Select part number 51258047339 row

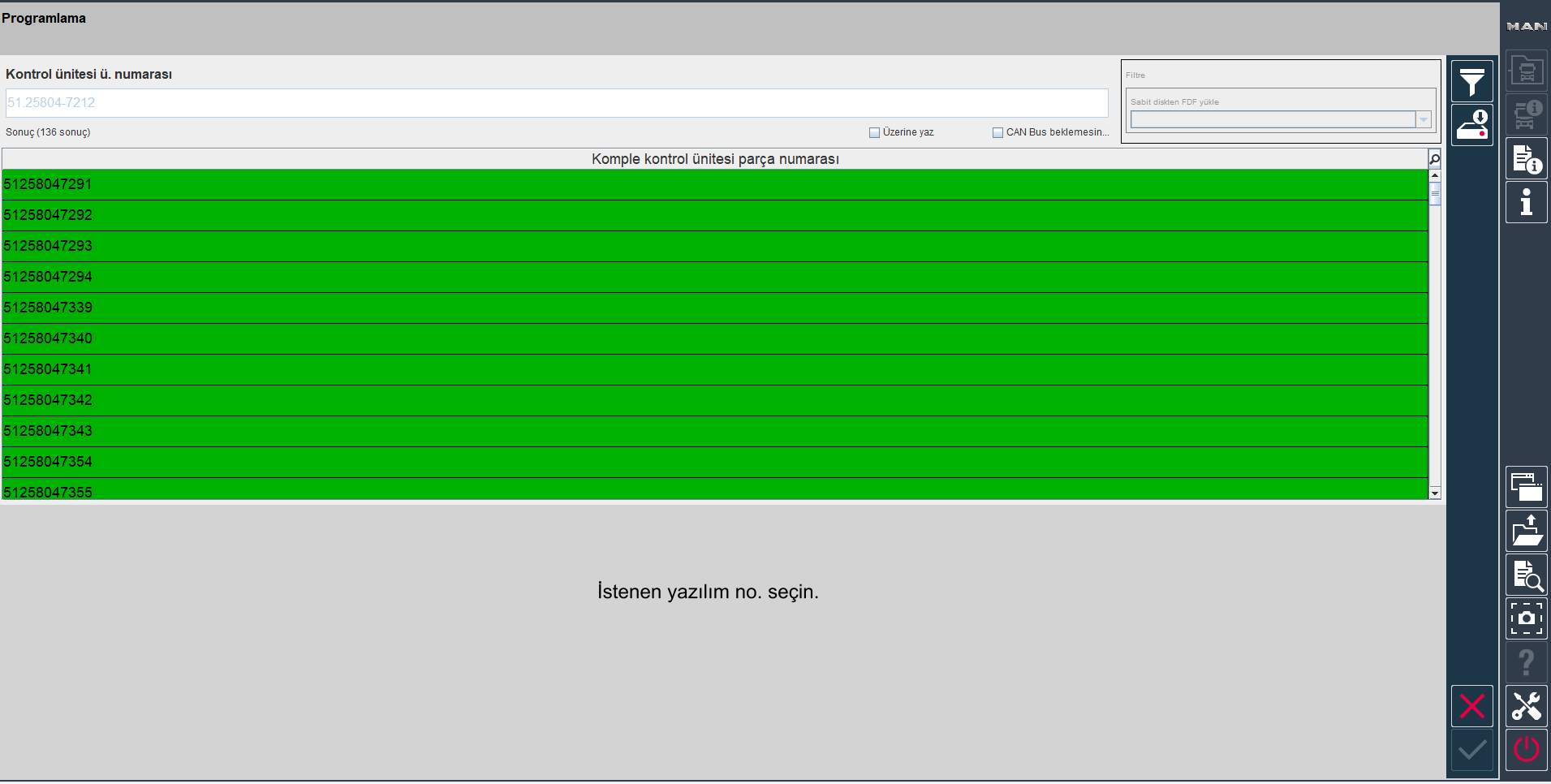714,308
